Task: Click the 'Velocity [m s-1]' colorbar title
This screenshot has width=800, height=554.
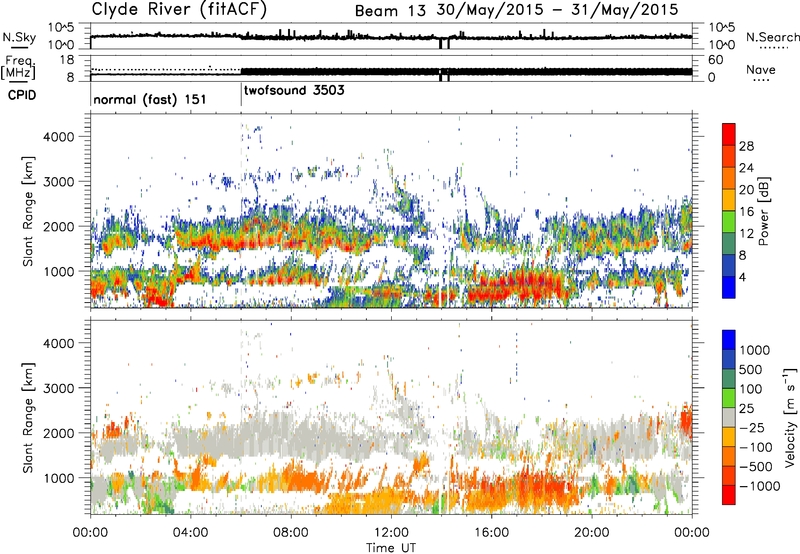Action: click(790, 417)
